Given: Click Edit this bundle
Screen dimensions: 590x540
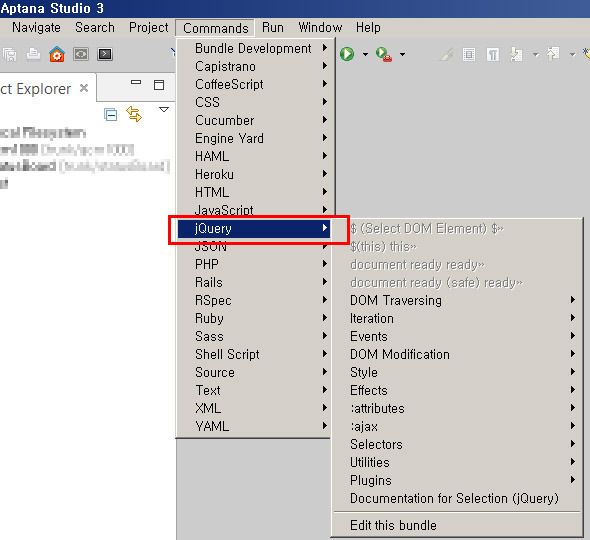Looking at the screenshot, I should pyautogui.click(x=457, y=525).
